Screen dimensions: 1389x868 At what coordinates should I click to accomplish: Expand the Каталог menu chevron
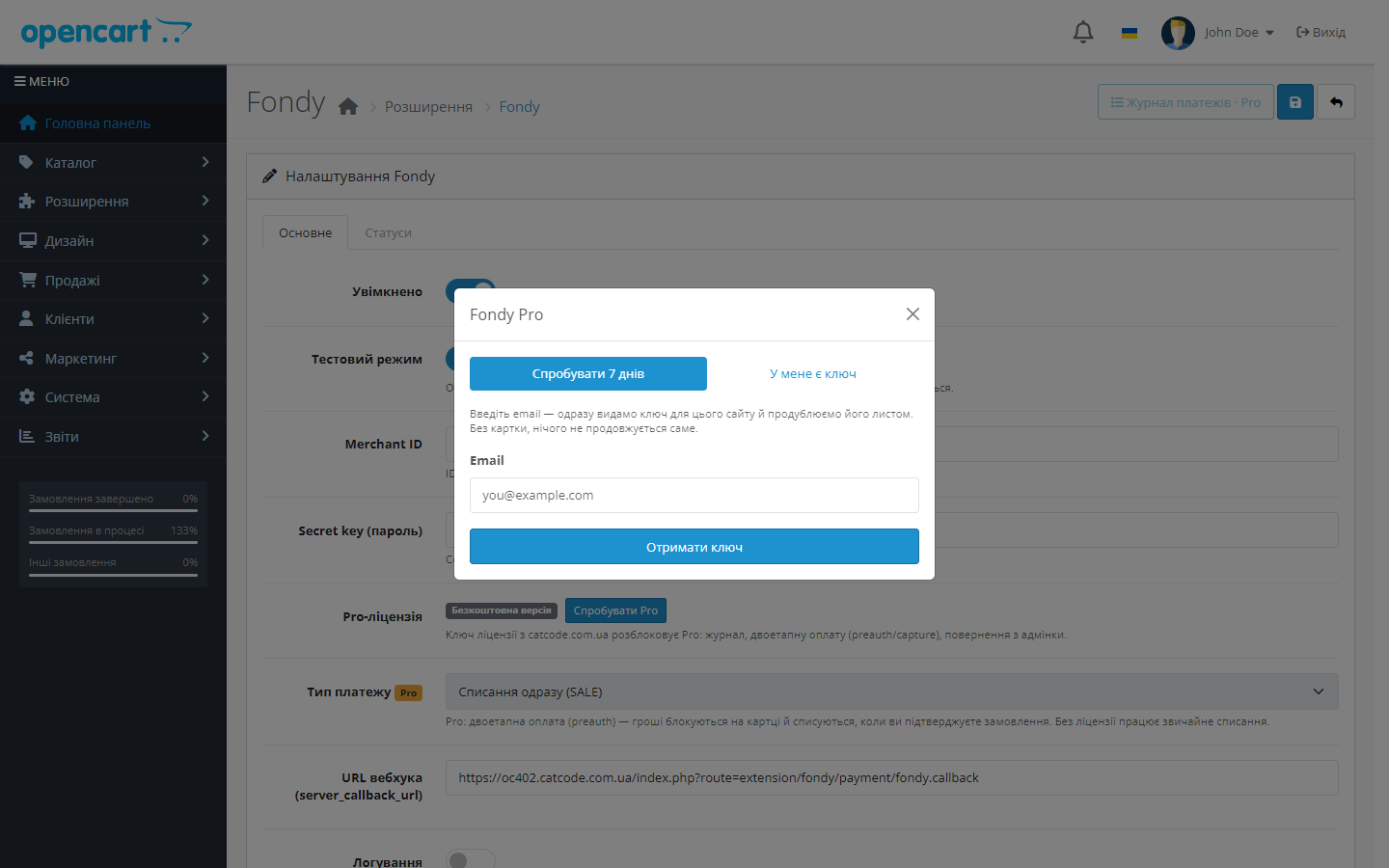(205, 162)
